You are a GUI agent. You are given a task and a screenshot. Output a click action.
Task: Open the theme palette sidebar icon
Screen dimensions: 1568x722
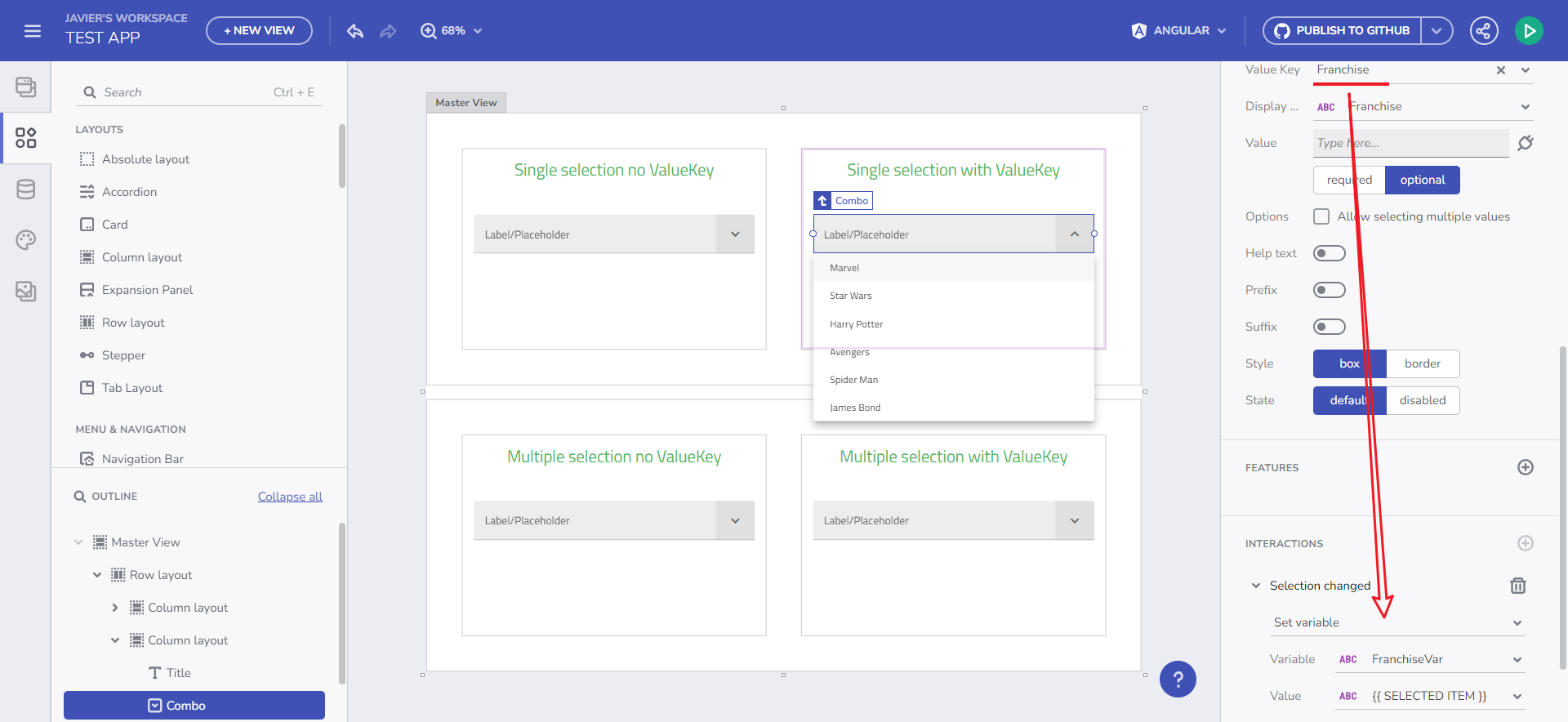click(25, 240)
